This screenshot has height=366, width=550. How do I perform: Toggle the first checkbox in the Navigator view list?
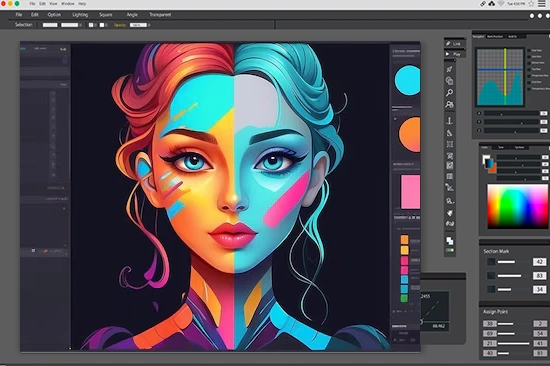tap(529, 51)
